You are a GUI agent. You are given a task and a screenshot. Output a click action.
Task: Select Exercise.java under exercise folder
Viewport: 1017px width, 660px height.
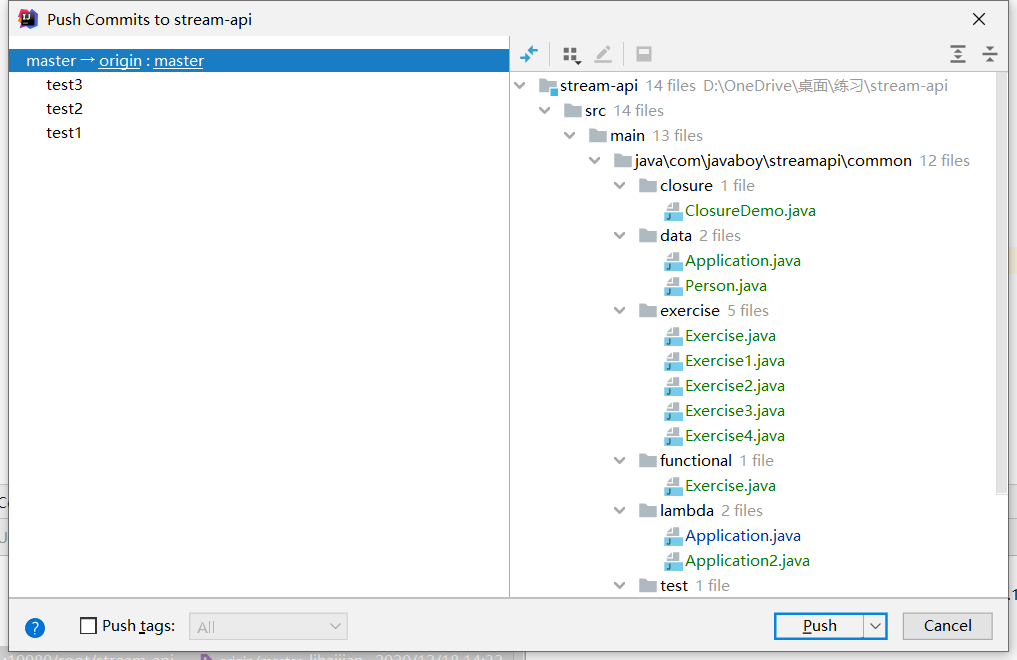[x=730, y=336]
